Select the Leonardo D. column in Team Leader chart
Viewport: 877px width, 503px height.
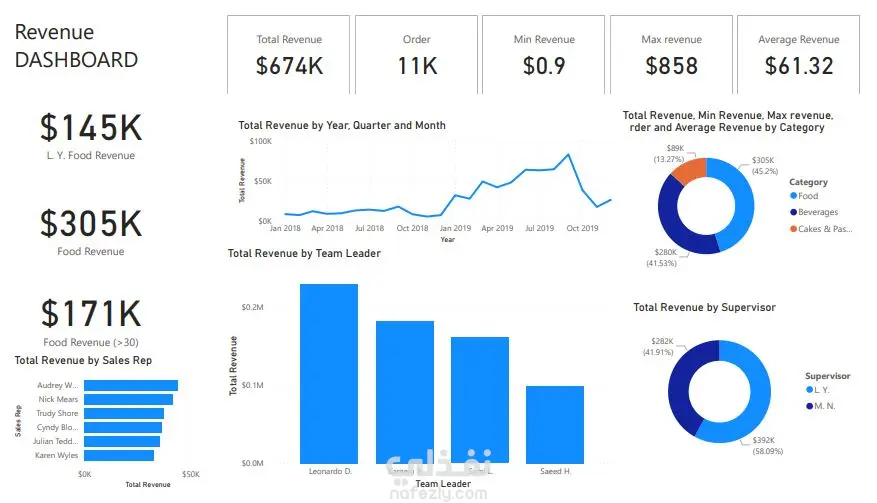(x=329, y=374)
